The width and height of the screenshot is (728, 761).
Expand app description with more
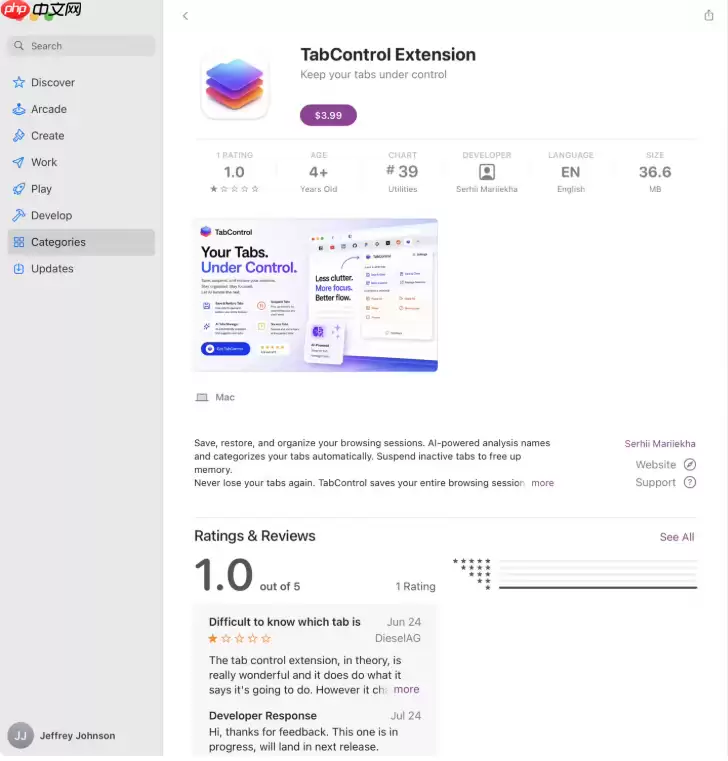point(542,483)
